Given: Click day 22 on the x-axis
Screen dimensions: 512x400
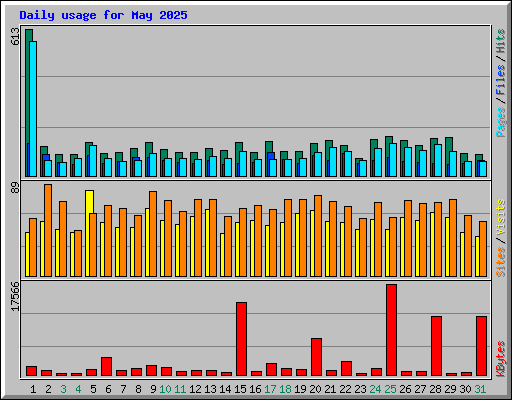Looking at the screenshot, I should (345, 389).
